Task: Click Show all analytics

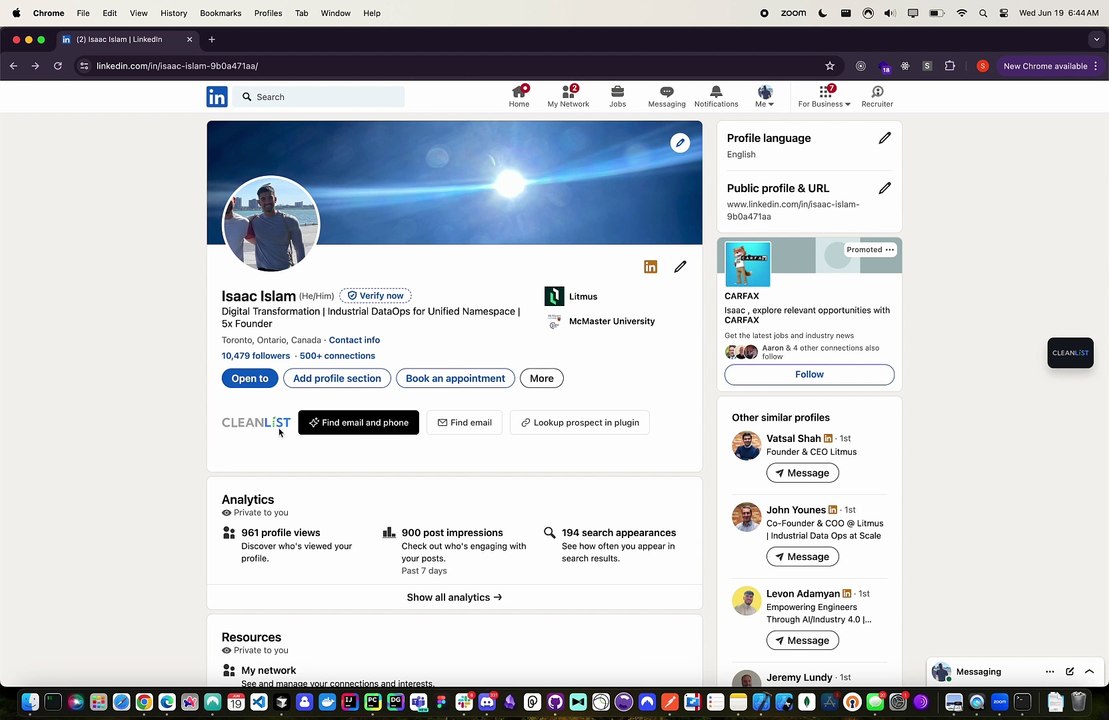Action: coord(454,597)
